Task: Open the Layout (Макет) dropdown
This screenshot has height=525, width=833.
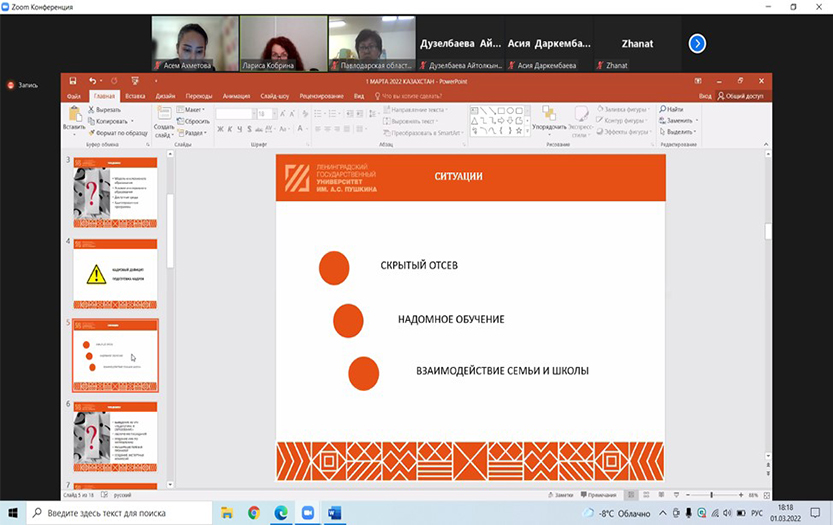Action: point(192,109)
